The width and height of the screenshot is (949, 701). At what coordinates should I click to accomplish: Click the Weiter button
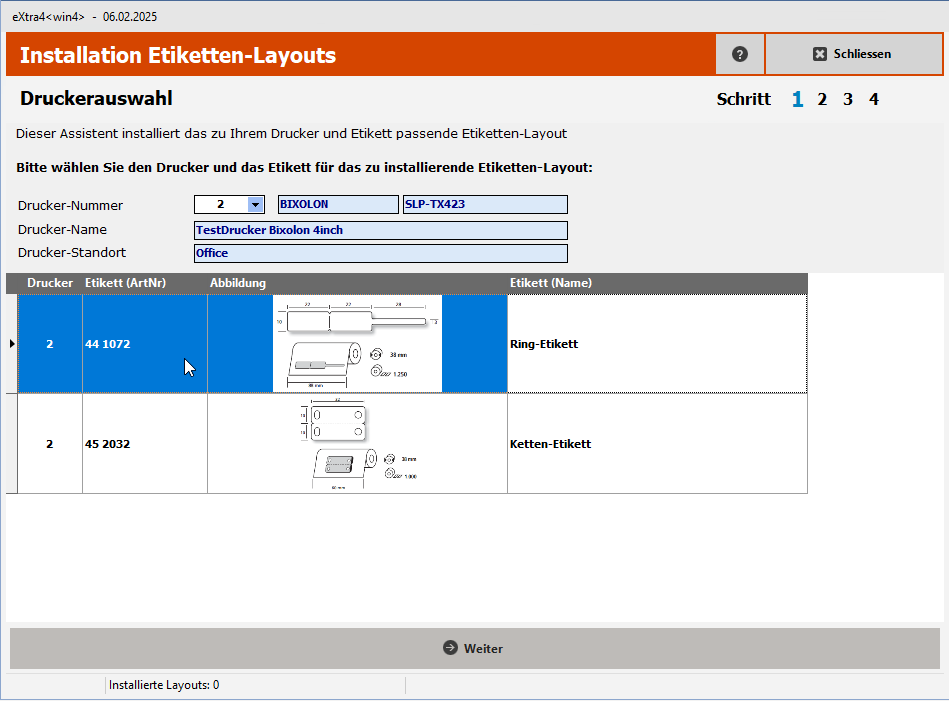tap(473, 648)
